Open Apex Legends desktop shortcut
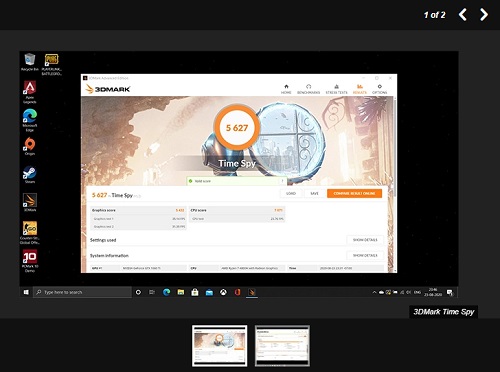The image size is (500, 372). tap(30, 92)
